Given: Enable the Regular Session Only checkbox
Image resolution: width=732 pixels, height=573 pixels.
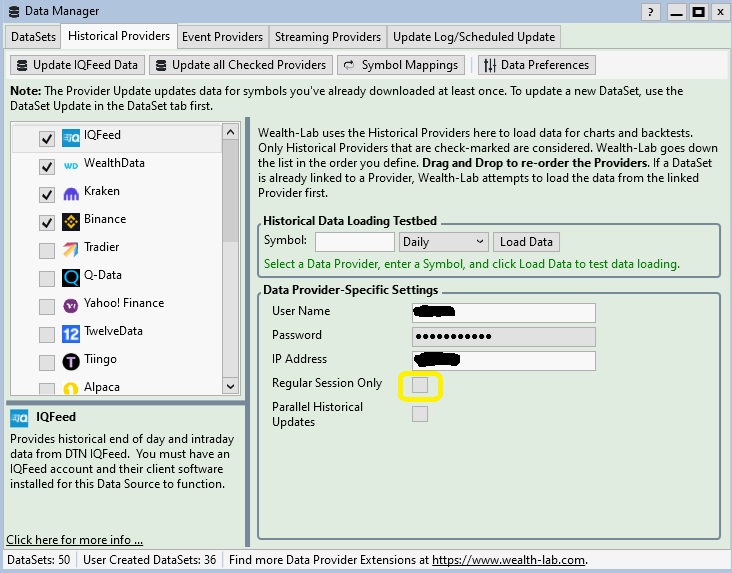Looking at the screenshot, I should (x=420, y=385).
